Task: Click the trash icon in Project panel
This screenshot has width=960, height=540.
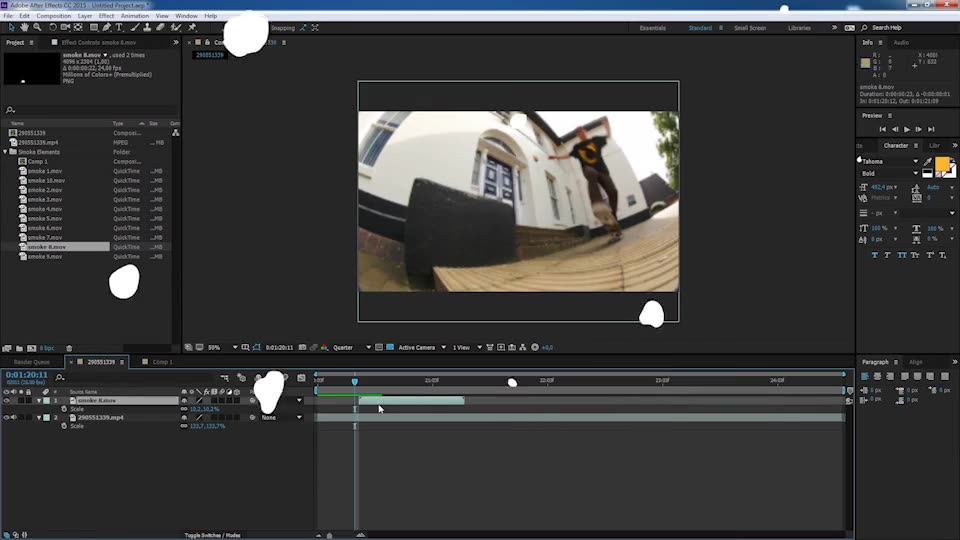Action: pyautogui.click(x=69, y=348)
